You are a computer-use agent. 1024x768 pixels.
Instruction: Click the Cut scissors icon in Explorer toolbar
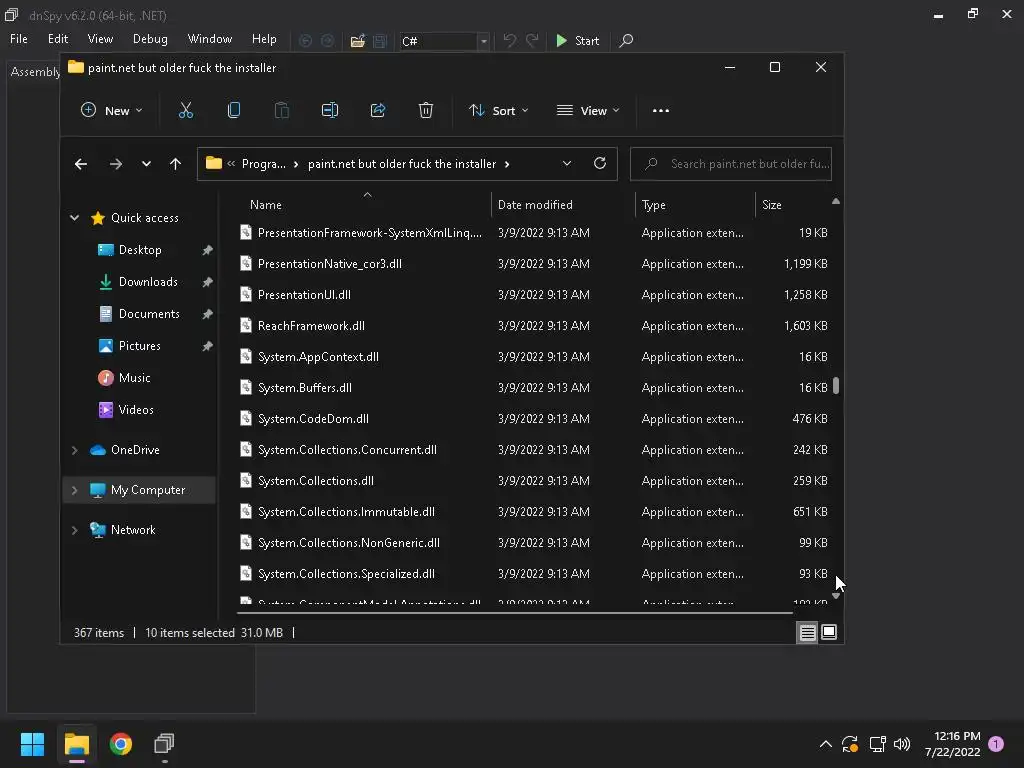point(186,110)
